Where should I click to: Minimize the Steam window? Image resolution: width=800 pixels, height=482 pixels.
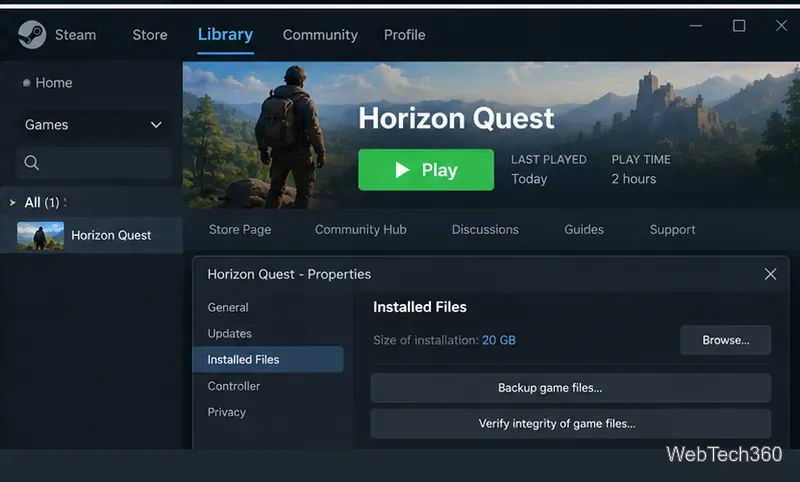pos(695,26)
